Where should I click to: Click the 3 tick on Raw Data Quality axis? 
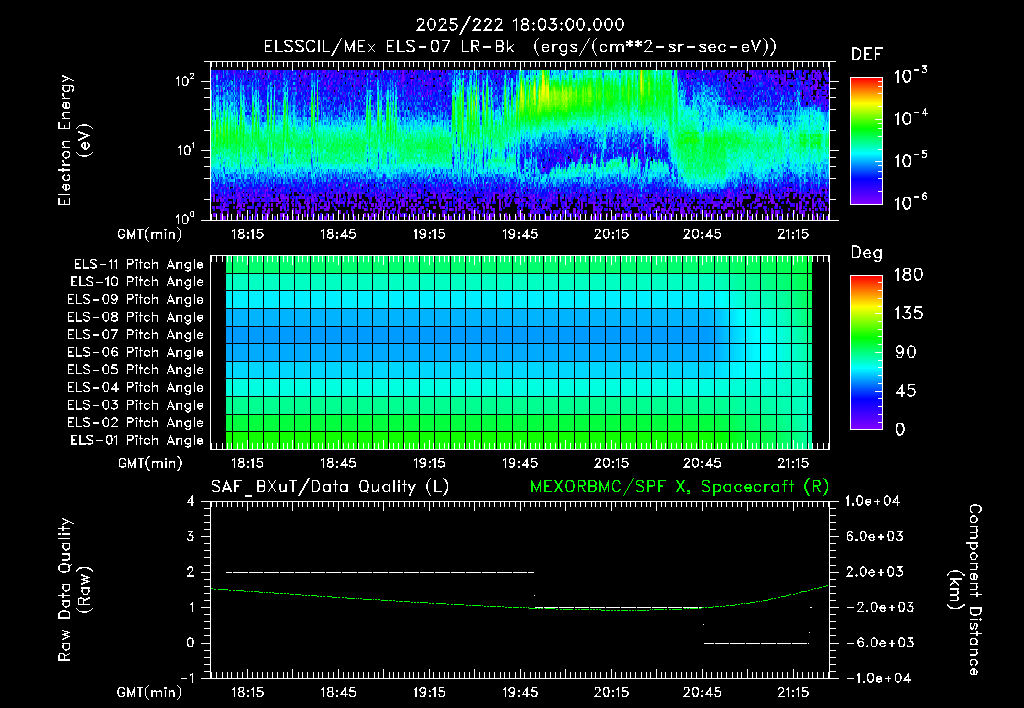pos(191,537)
